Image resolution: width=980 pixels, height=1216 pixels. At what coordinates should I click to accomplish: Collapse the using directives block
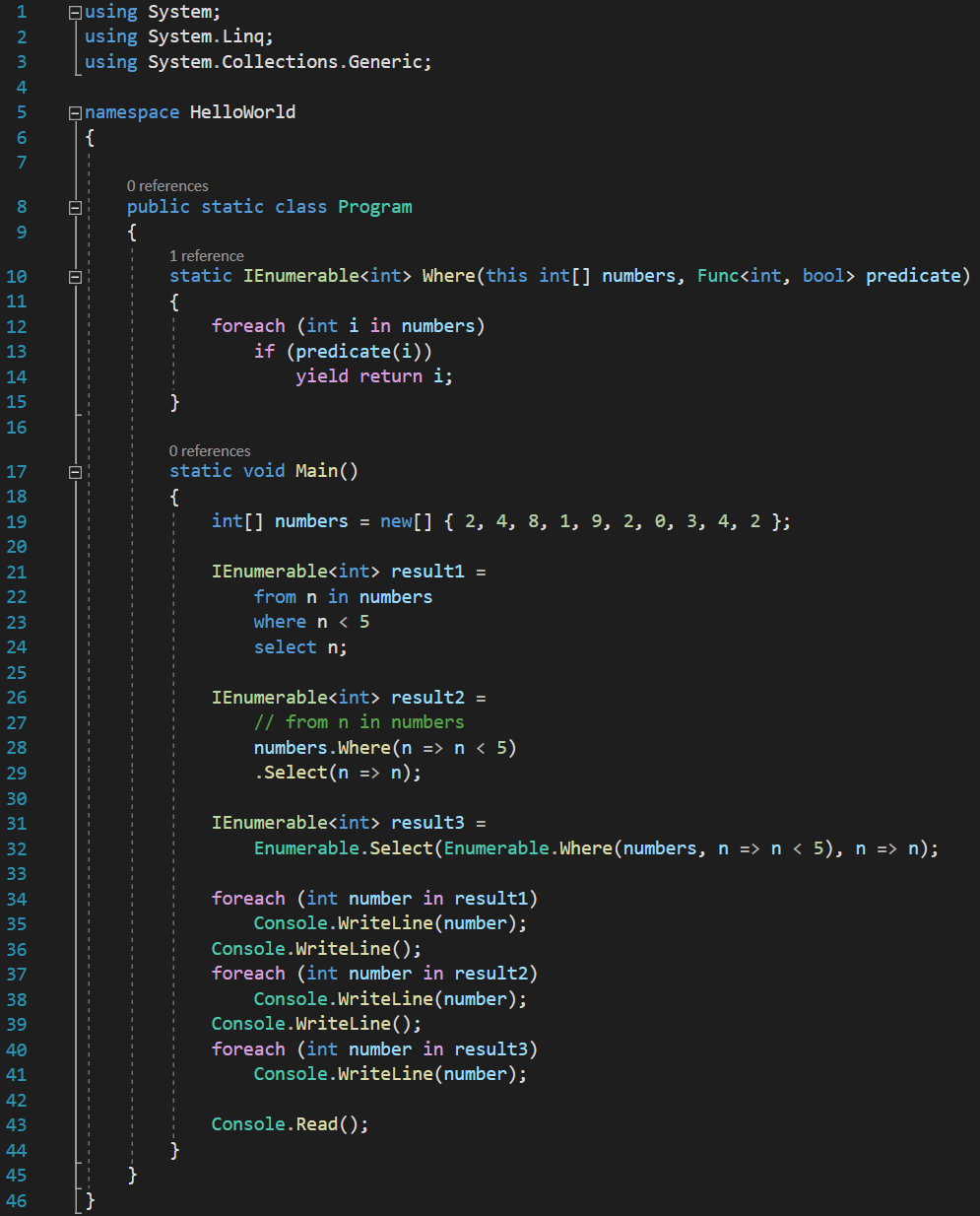(x=75, y=14)
